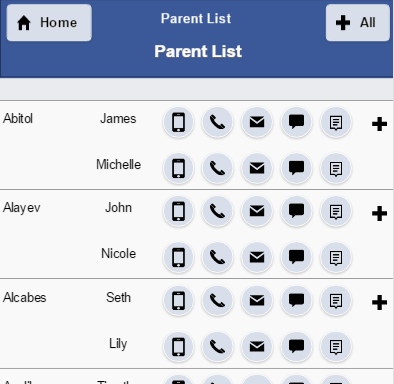This screenshot has height=384, width=394.
Task: Tap the mobile phone icon for James
Action: tap(178, 122)
